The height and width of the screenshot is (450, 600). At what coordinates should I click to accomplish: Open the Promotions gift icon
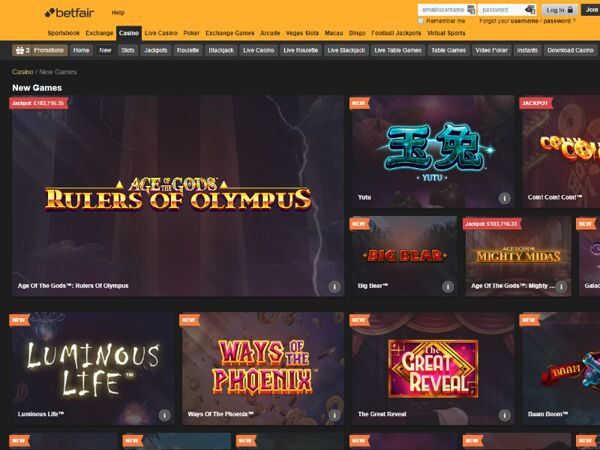tap(19, 49)
